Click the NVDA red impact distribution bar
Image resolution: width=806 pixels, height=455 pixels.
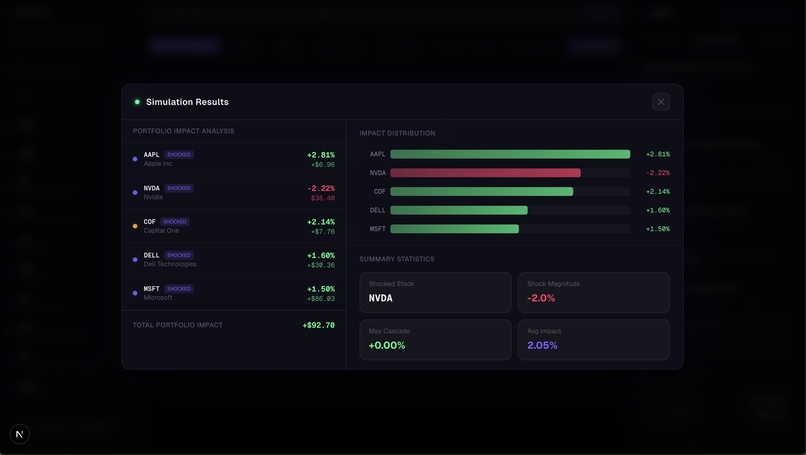[x=485, y=173]
